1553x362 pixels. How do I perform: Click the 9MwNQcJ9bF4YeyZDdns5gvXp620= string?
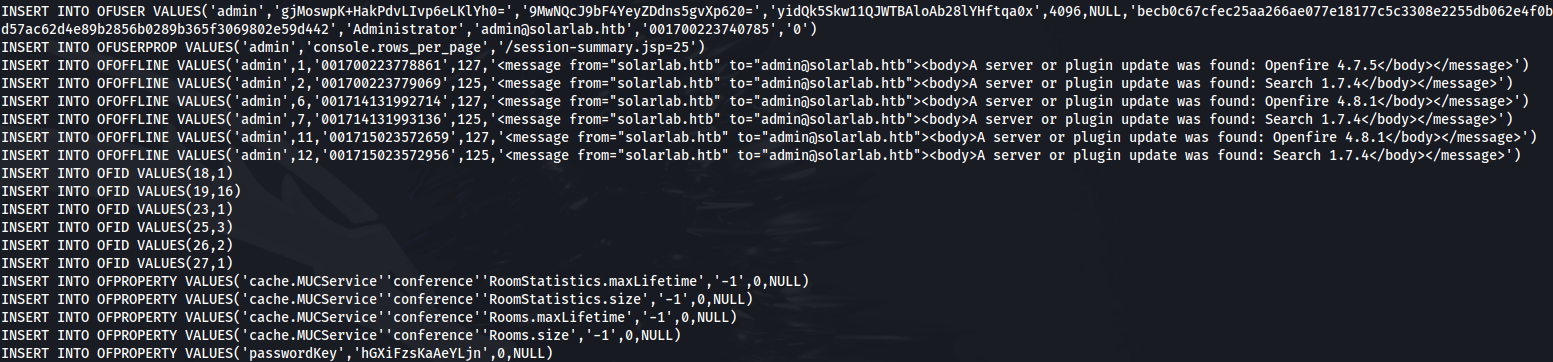point(502,12)
